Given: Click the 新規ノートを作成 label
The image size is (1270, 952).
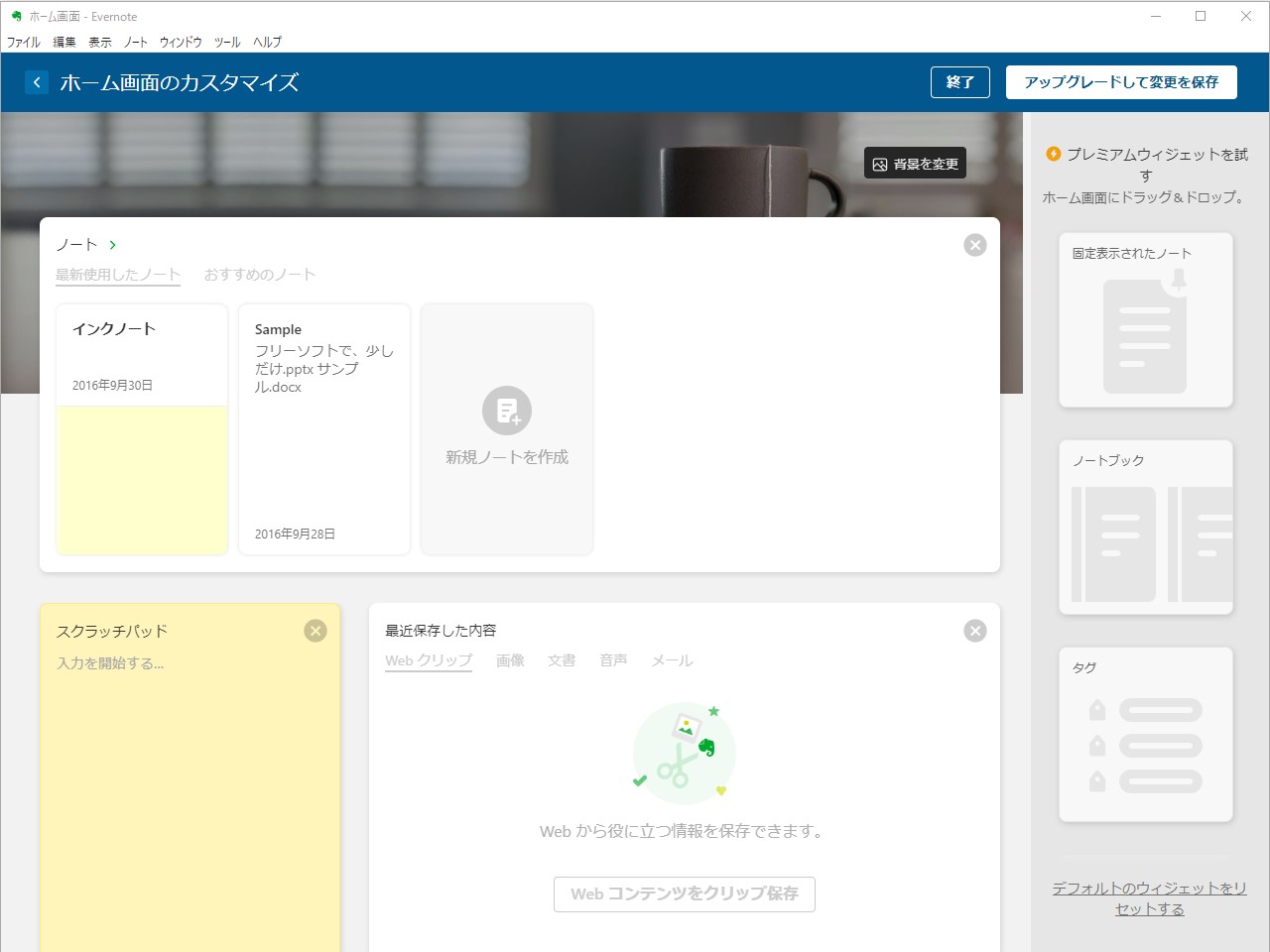Looking at the screenshot, I should (x=507, y=457).
